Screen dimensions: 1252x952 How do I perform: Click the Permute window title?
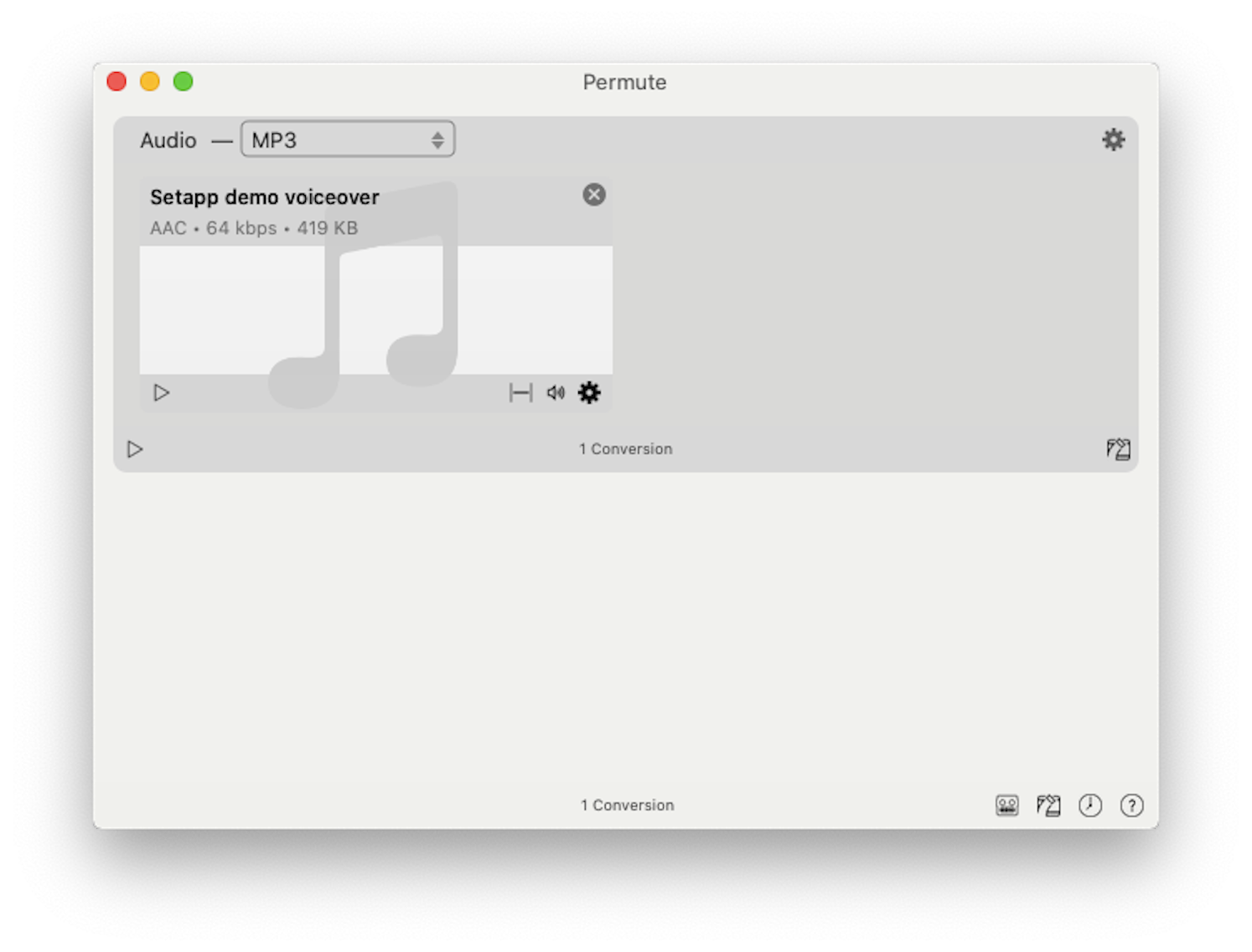624,81
